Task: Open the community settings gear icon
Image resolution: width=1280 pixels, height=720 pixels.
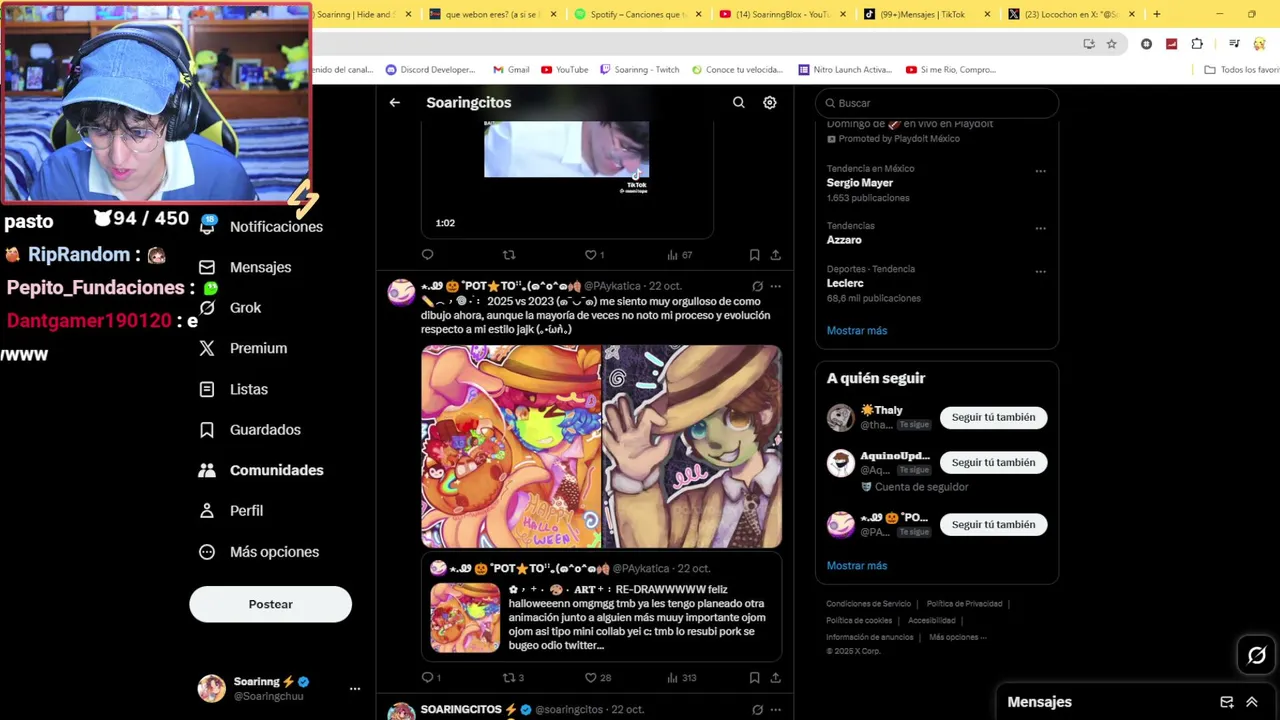Action: [770, 102]
